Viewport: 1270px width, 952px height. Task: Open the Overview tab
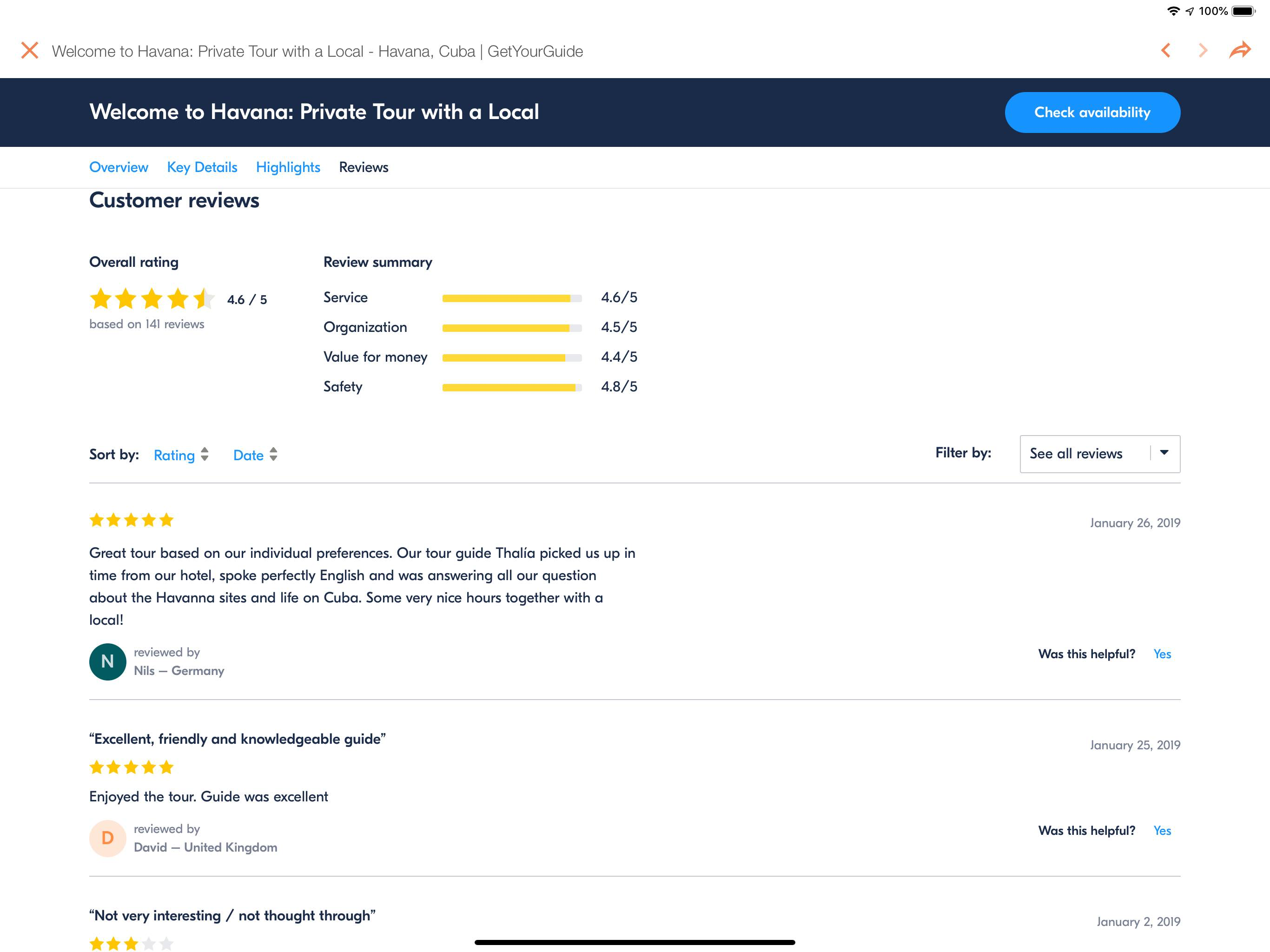[119, 167]
